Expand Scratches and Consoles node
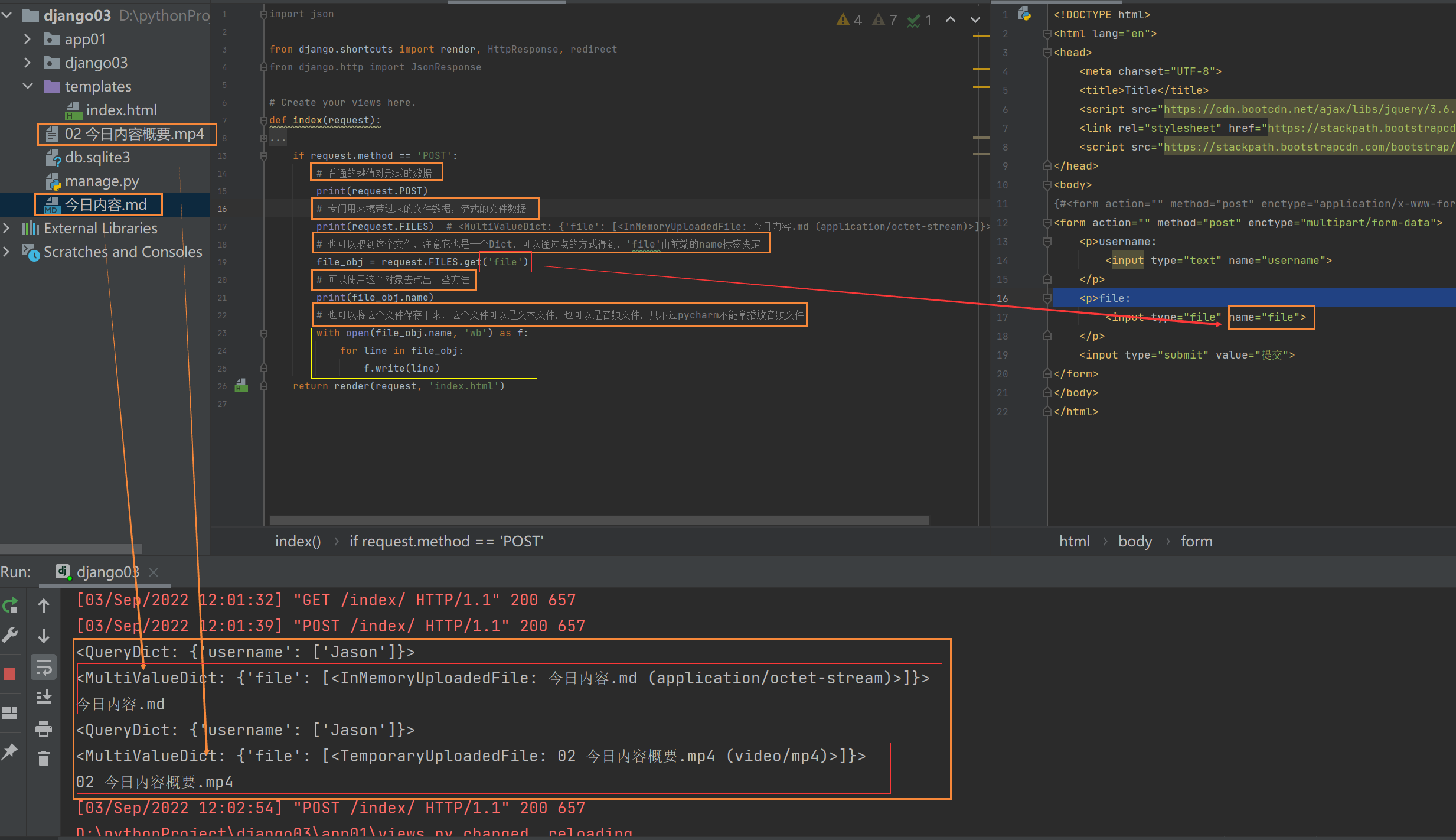1456x840 pixels. (x=6, y=252)
